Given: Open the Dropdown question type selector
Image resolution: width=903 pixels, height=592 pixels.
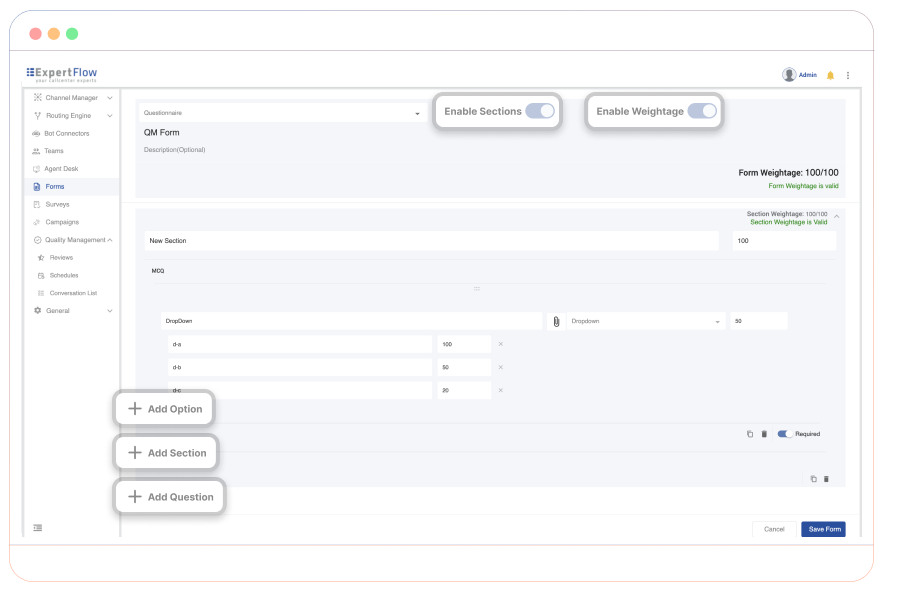Looking at the screenshot, I should click(646, 321).
